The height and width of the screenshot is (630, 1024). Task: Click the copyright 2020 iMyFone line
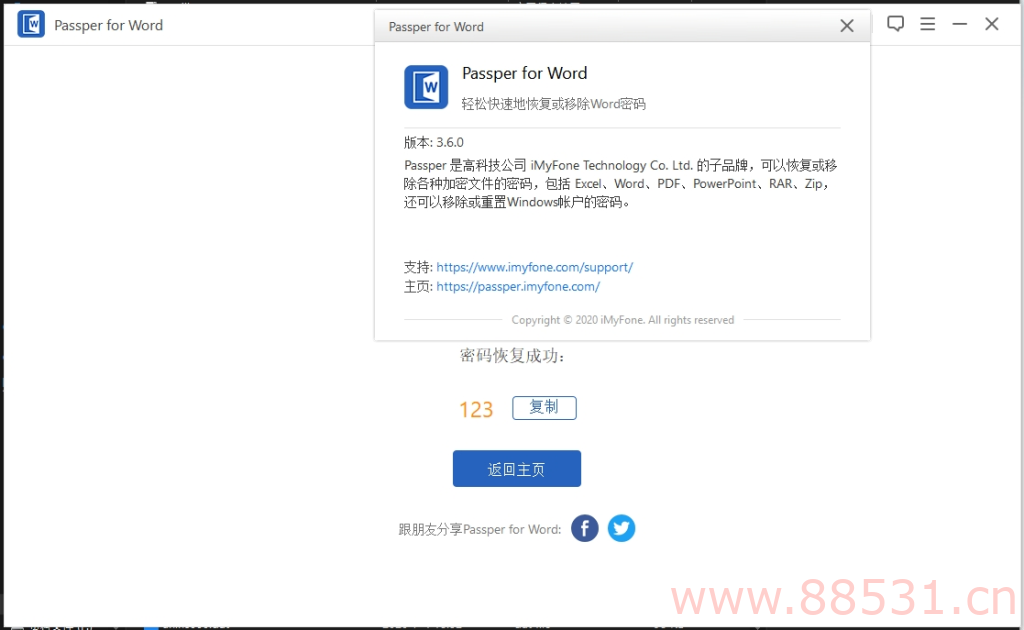pyautogui.click(x=622, y=320)
